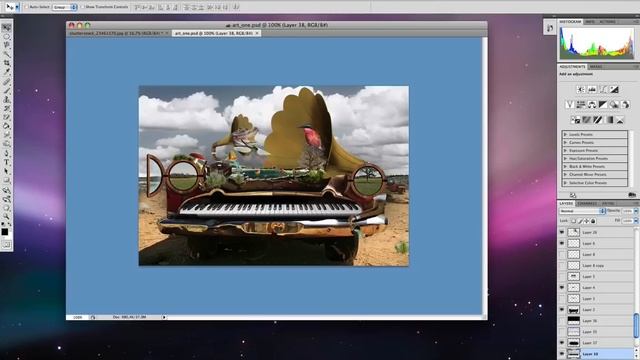Select the Zoom tool
640x360 pixels.
tap(7, 216)
